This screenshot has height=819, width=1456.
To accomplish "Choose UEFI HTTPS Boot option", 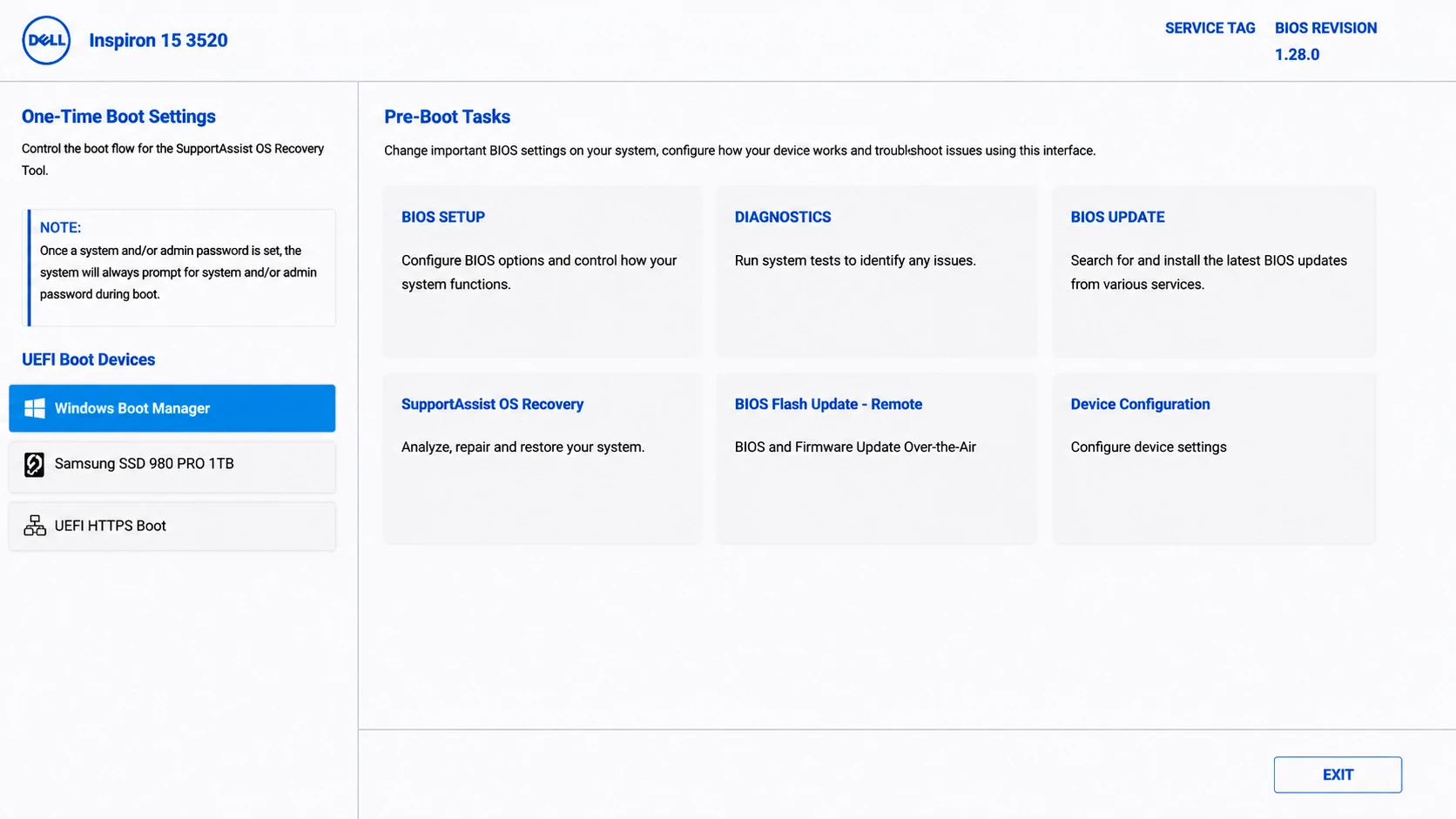I will click(x=172, y=526).
